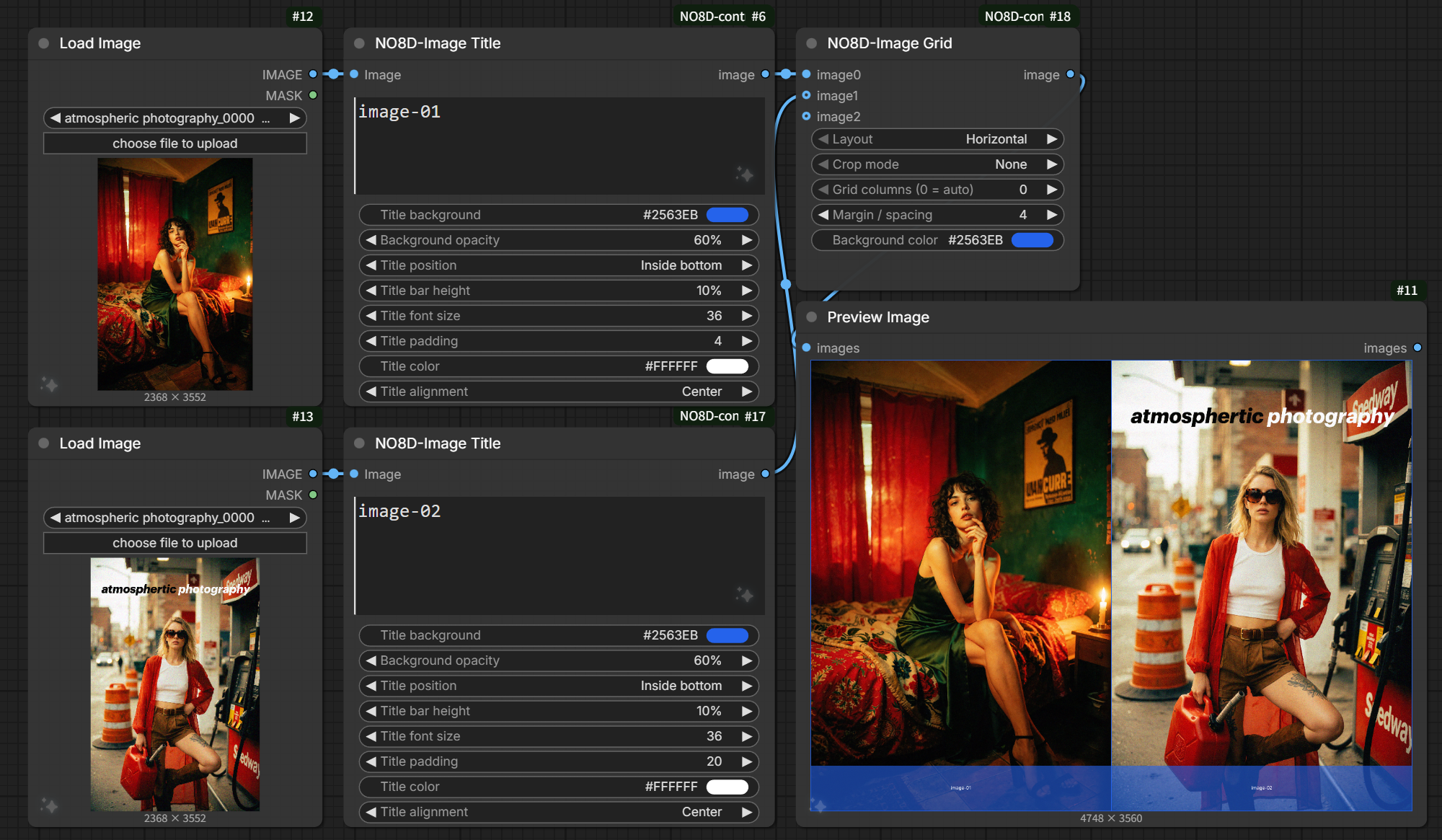This screenshot has width=1442, height=840.
Task: Increase Title font size in node #6
Action: pos(747,316)
